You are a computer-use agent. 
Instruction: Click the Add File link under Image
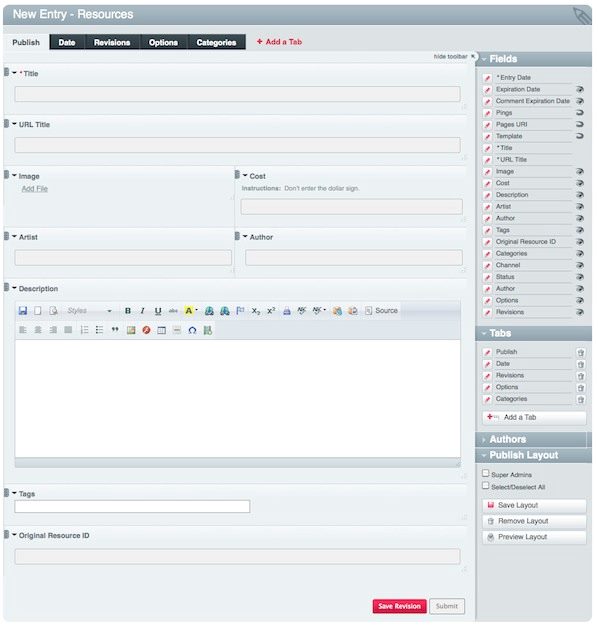tap(35, 189)
